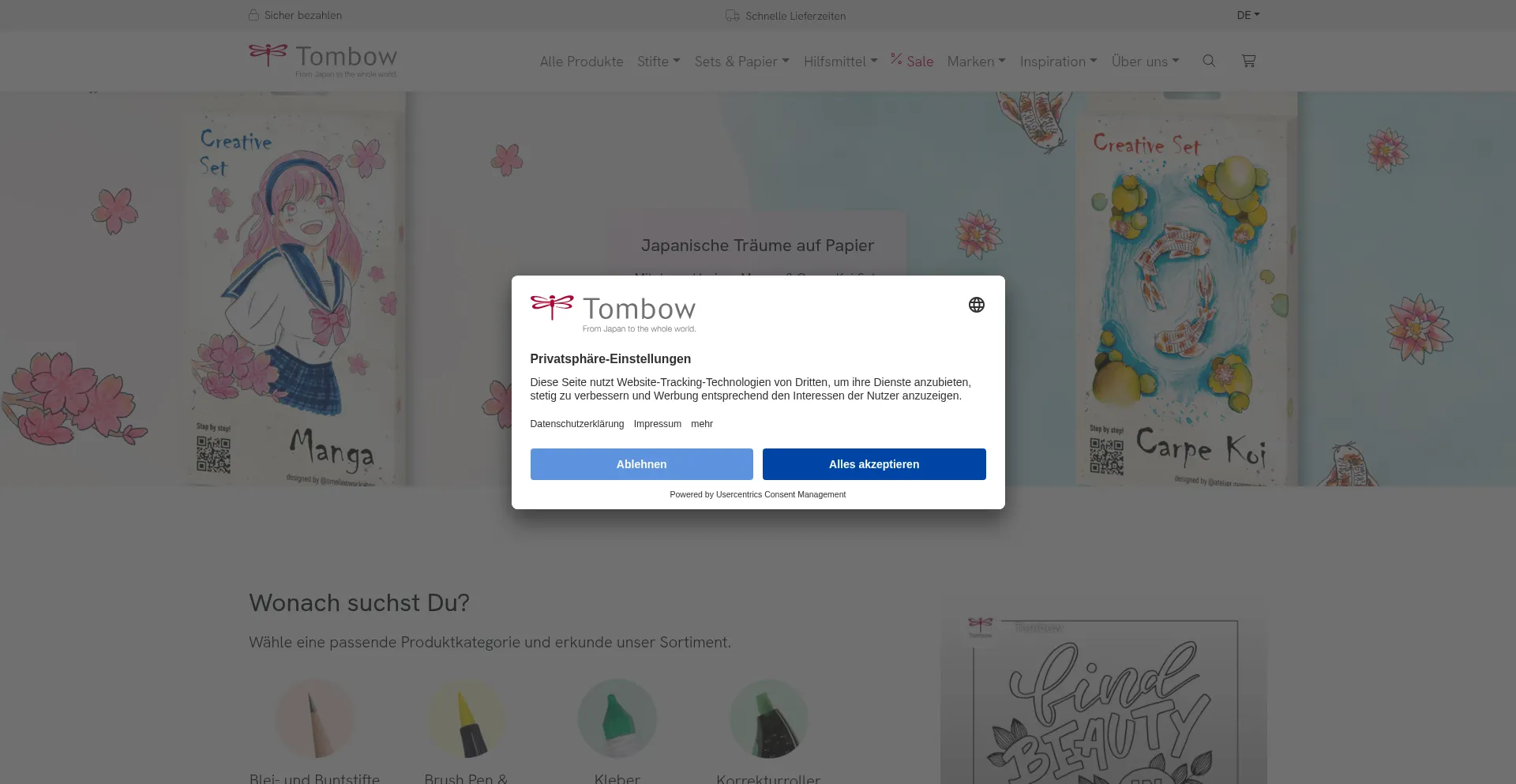The height and width of the screenshot is (784, 1516).
Task: Open the shopping cart icon
Action: tap(1248, 61)
